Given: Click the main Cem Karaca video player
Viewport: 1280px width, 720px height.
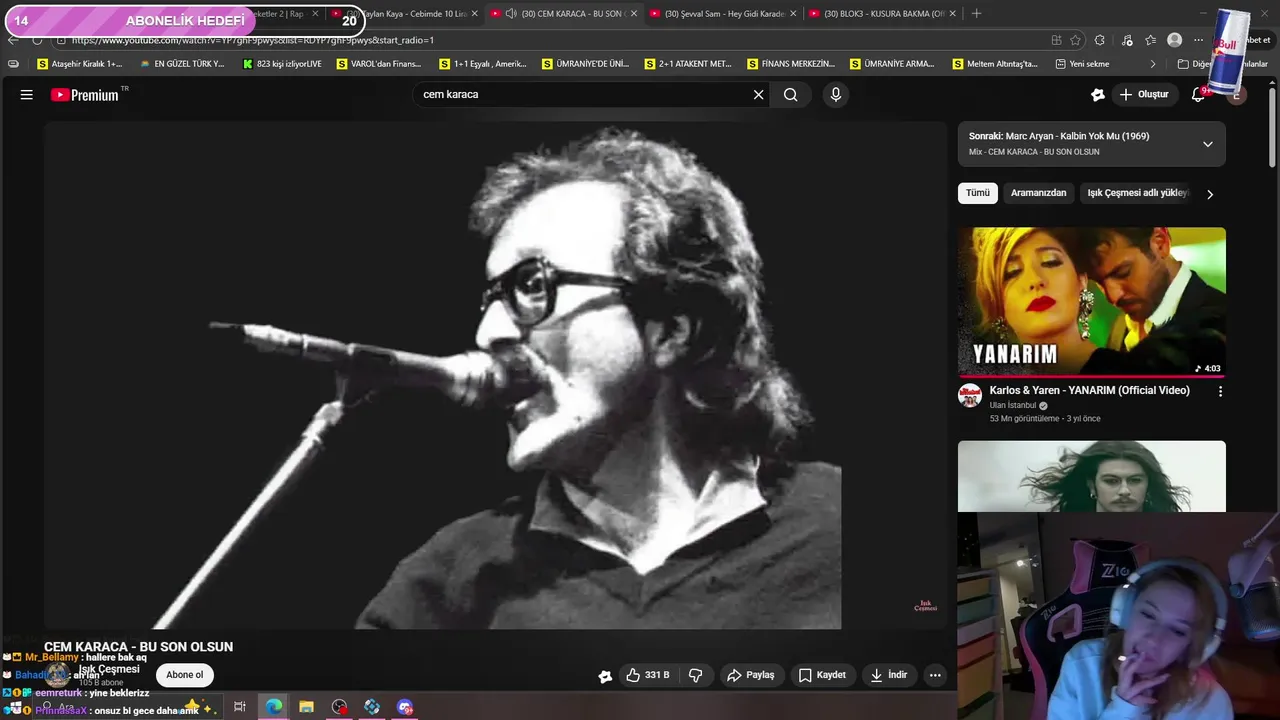Looking at the screenshot, I should (x=494, y=375).
